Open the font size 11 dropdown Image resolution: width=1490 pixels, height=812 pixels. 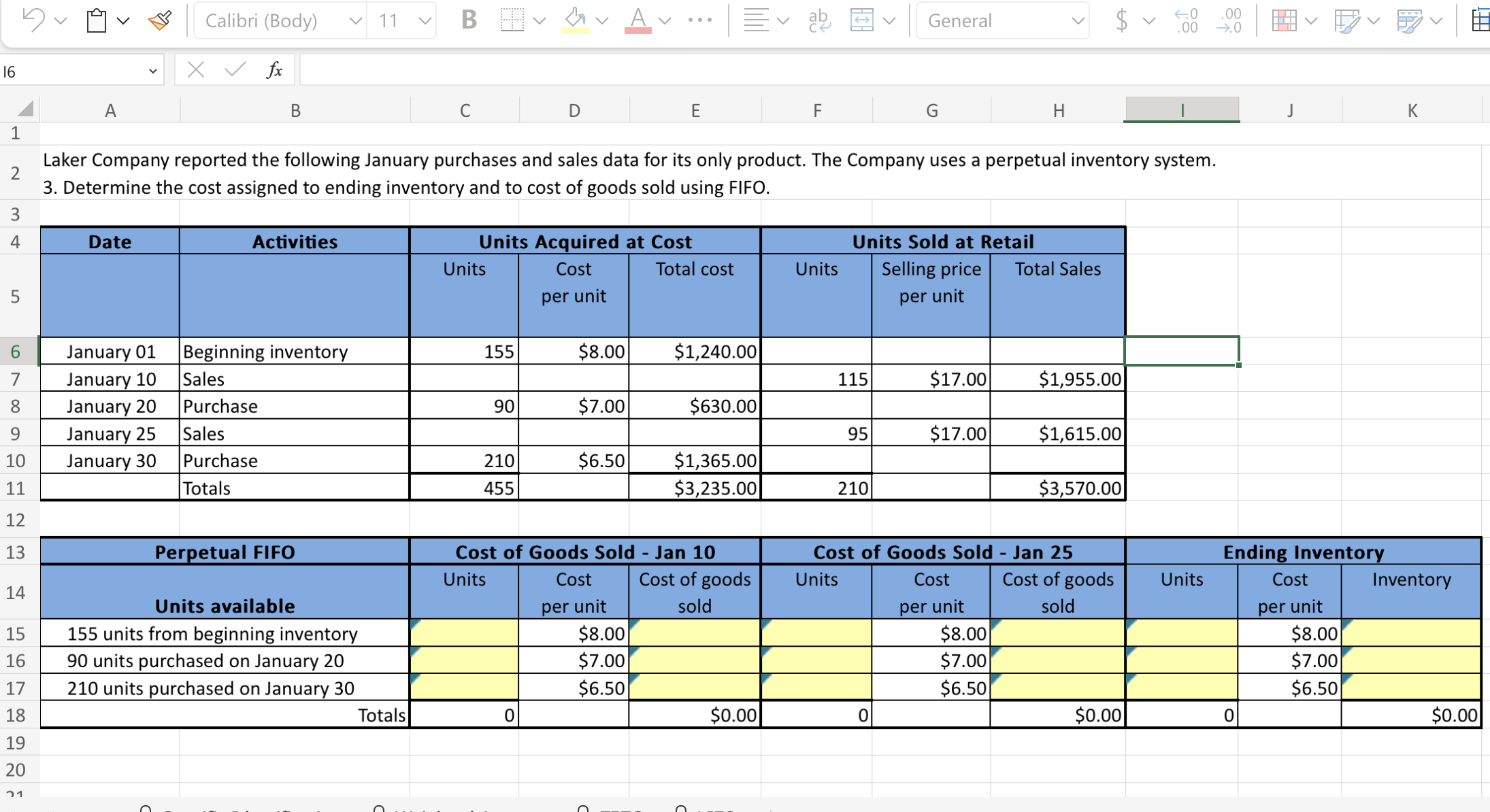click(425, 20)
